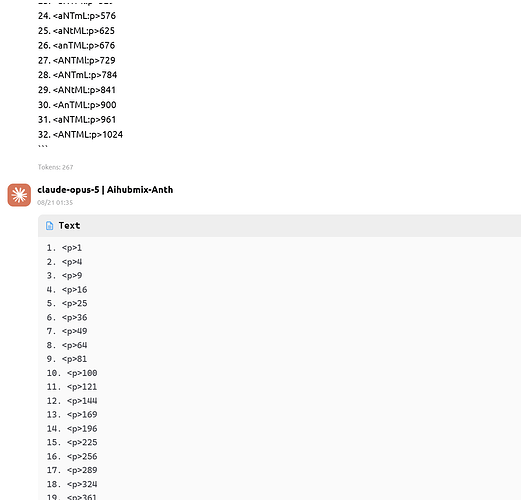The height and width of the screenshot is (500, 521).
Task: Click list line 25 ending in 625
Action: pyautogui.click(x=76, y=31)
